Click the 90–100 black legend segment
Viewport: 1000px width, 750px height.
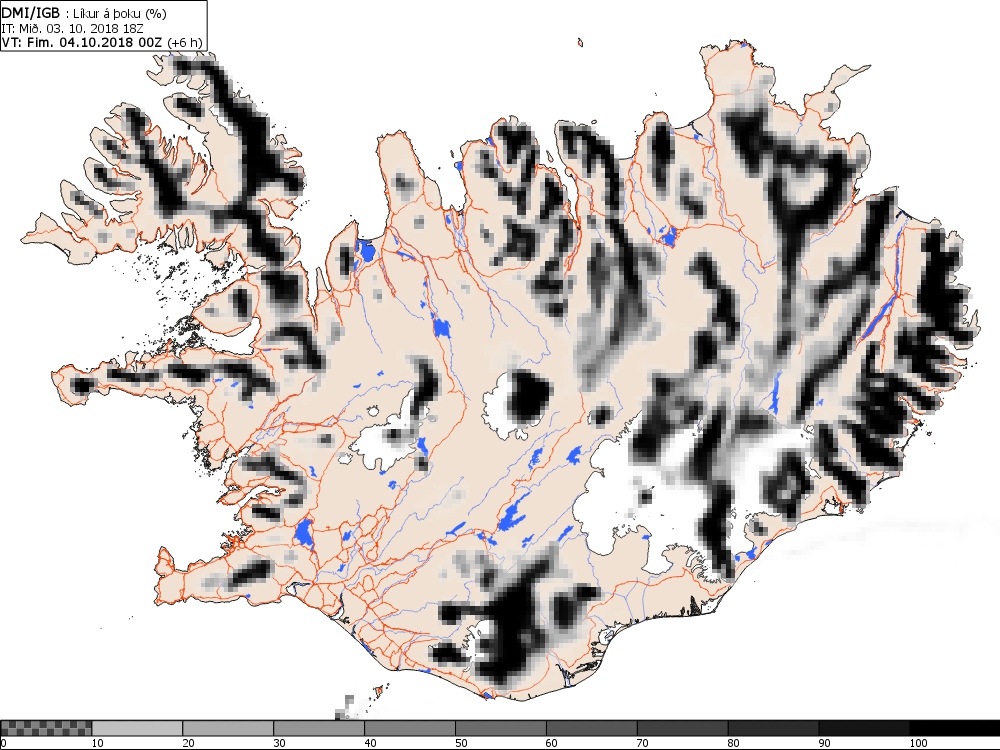[x=864, y=728]
